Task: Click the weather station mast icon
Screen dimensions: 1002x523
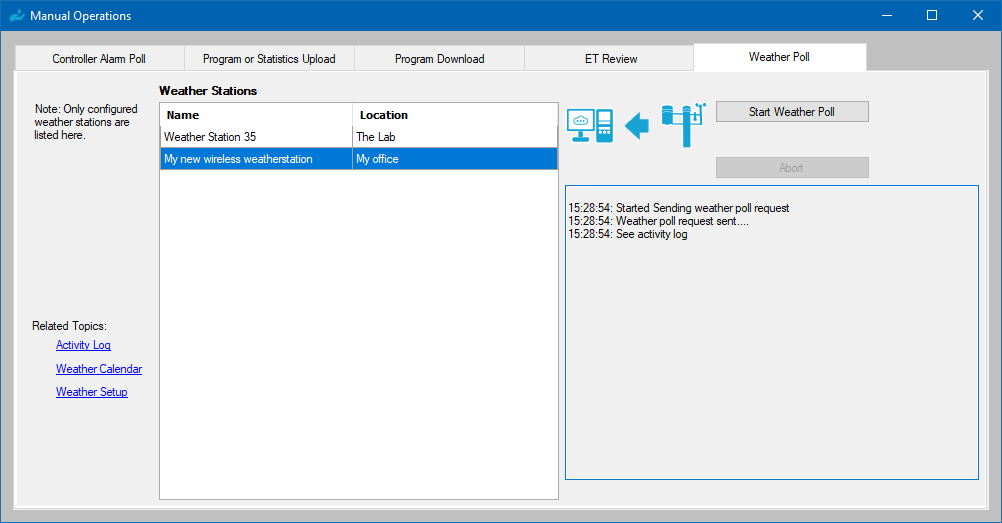Action: point(684,125)
